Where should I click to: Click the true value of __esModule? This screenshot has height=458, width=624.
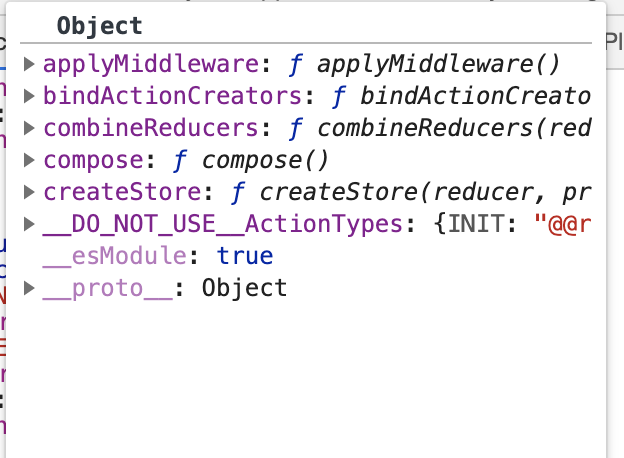(x=245, y=256)
